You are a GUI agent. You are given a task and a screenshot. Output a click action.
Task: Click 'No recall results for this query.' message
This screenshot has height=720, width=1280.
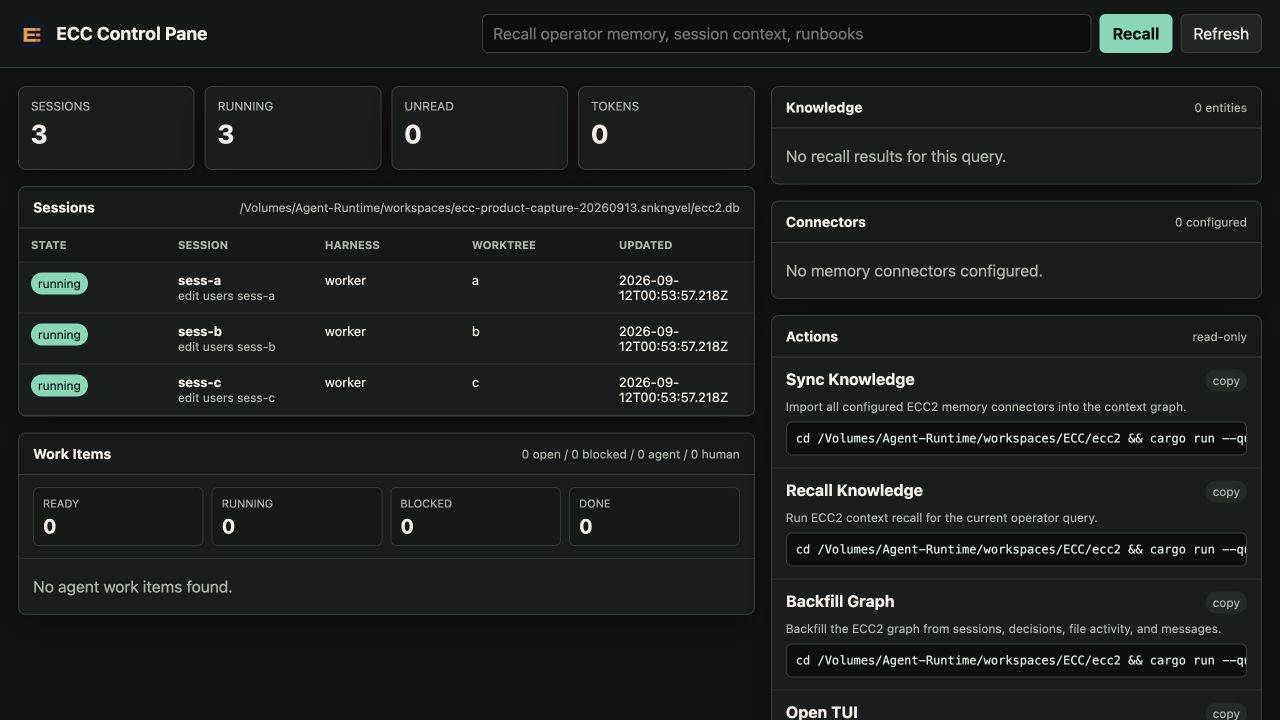click(896, 156)
